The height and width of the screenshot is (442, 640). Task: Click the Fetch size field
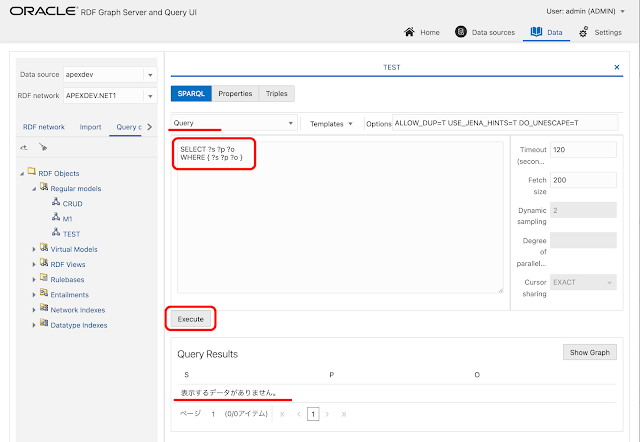(x=583, y=180)
